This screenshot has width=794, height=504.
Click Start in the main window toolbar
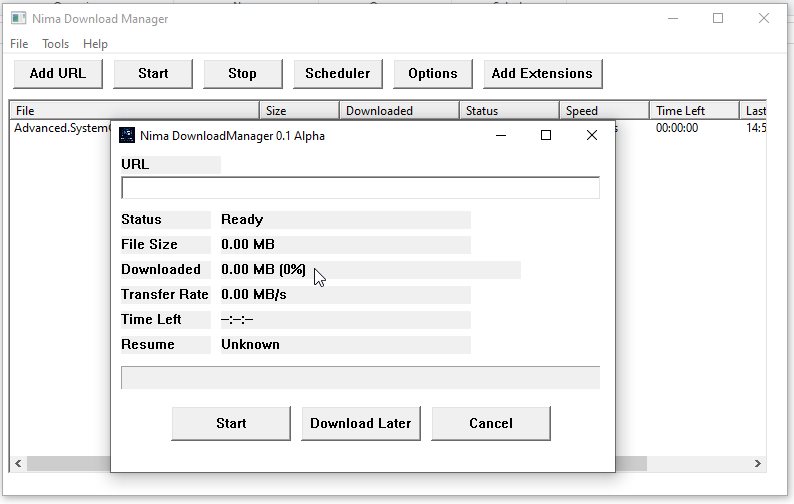coord(153,74)
